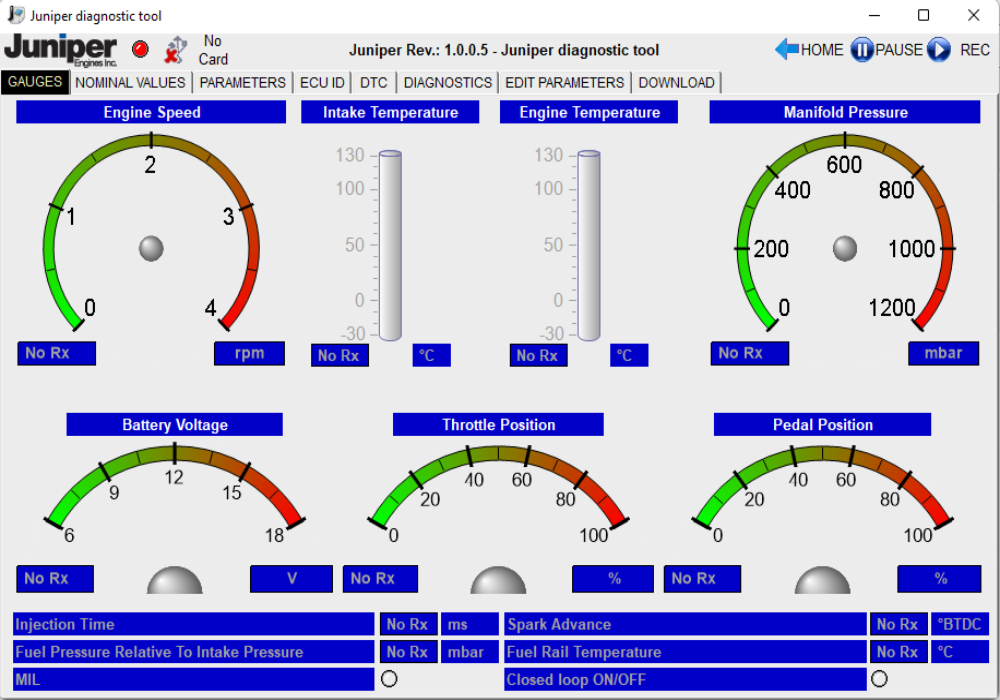Click the HOME text label

coord(820,49)
